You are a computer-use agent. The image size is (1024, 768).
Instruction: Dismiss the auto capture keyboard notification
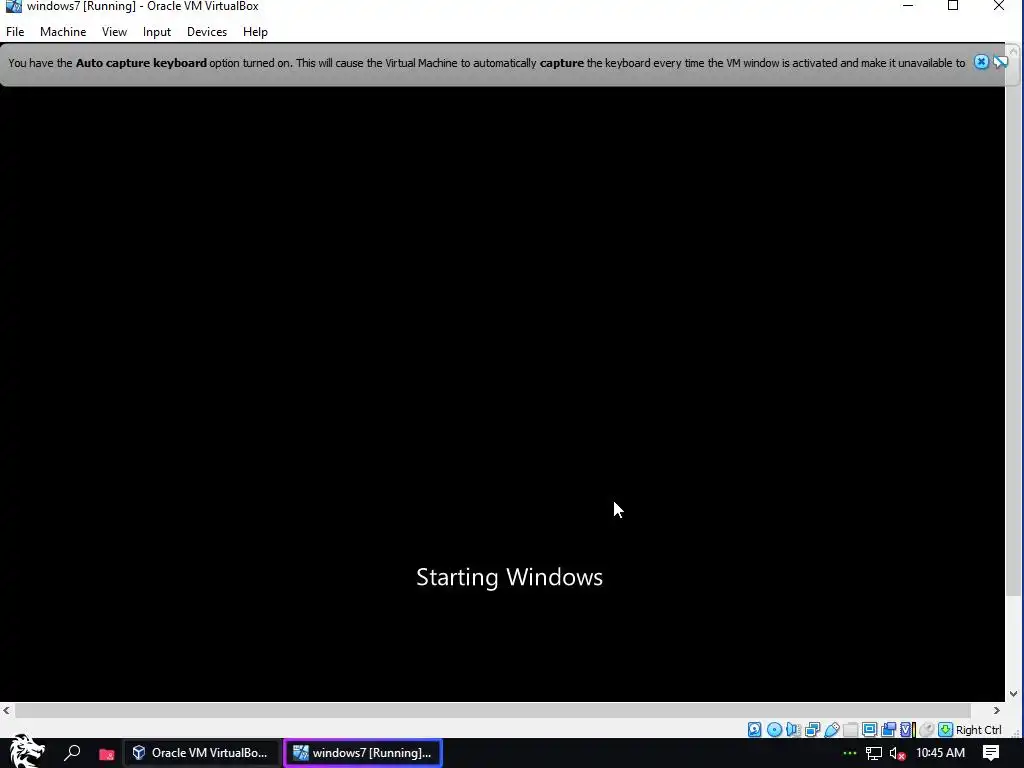tap(981, 62)
